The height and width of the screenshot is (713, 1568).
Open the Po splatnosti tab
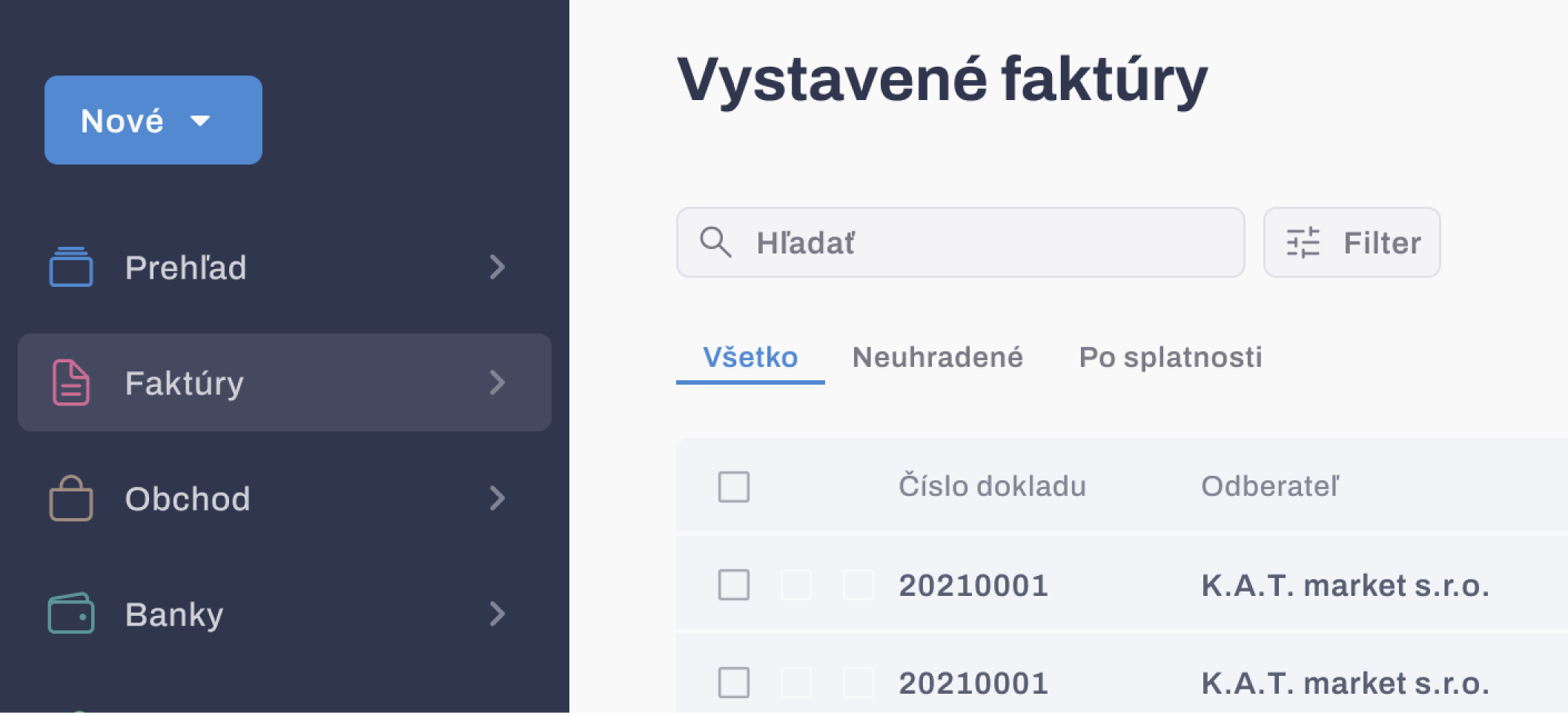1170,357
